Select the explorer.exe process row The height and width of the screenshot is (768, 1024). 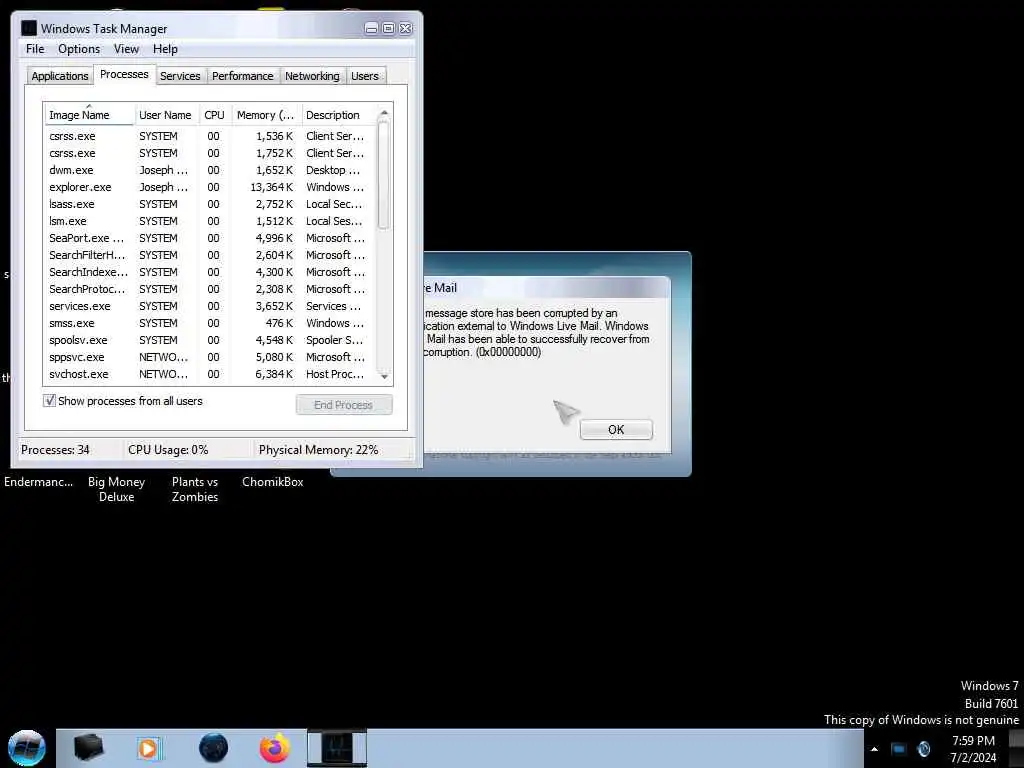point(209,187)
